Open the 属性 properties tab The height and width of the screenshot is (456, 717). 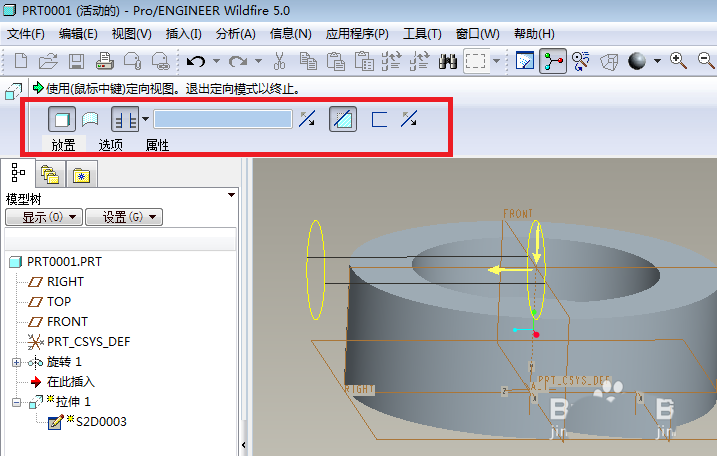point(157,145)
